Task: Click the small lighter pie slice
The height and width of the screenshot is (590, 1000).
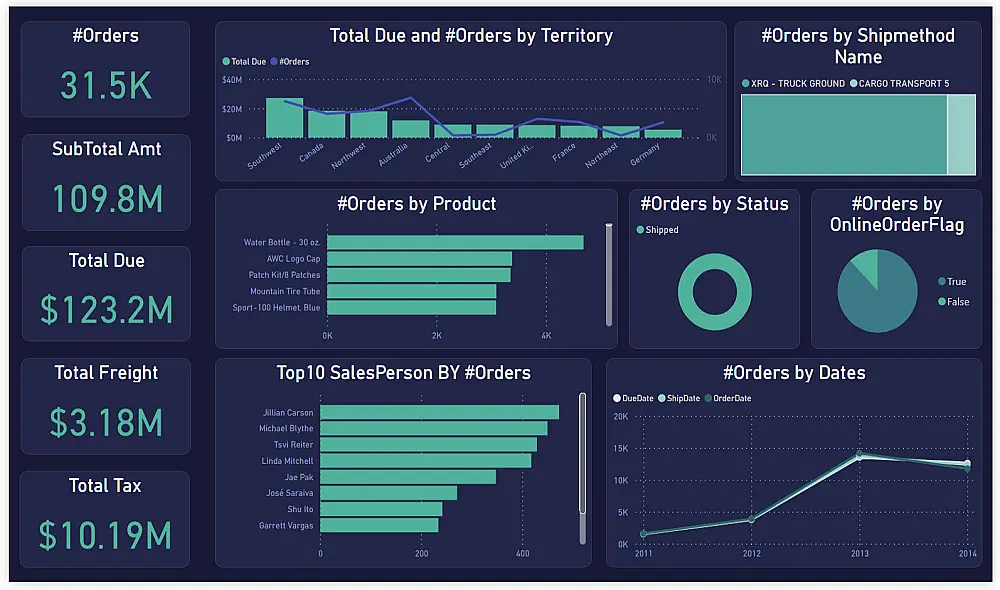Action: click(x=867, y=265)
